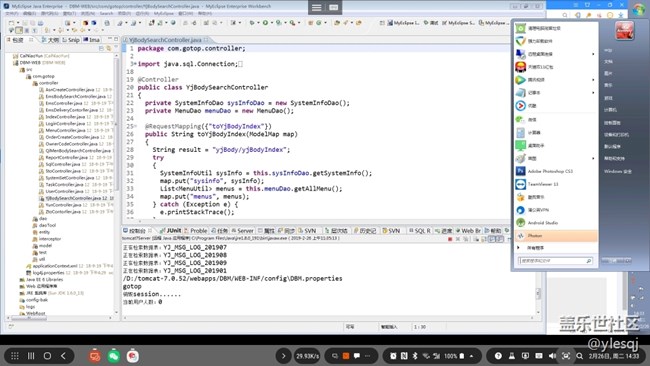Open the Server tab in the bottom panel
This screenshot has width=650, height=366.
click(x=243, y=230)
